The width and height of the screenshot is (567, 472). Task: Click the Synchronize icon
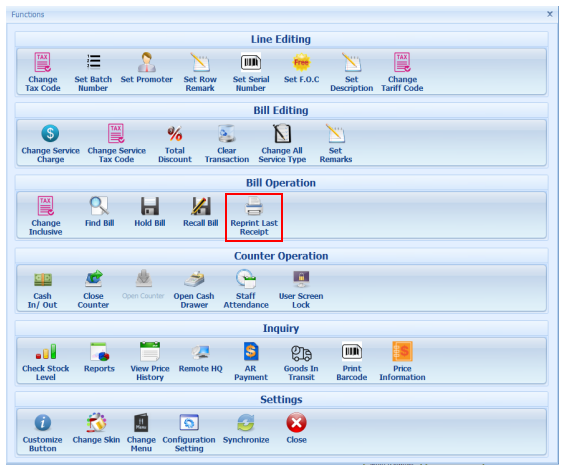click(x=246, y=423)
